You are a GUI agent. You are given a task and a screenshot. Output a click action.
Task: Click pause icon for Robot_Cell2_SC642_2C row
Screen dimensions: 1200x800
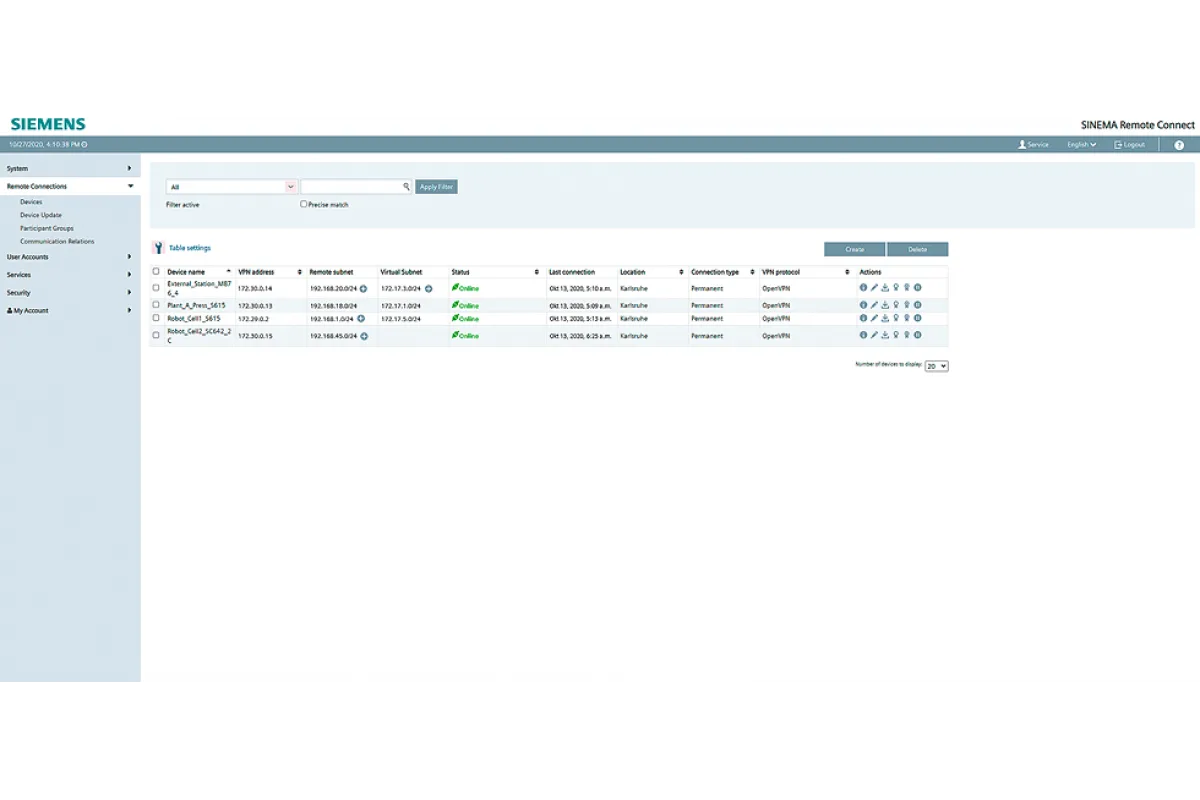[917, 335]
